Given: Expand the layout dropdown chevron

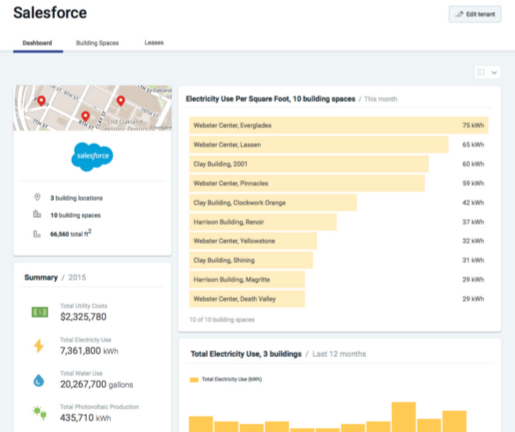Looking at the screenshot, I should [x=494, y=72].
